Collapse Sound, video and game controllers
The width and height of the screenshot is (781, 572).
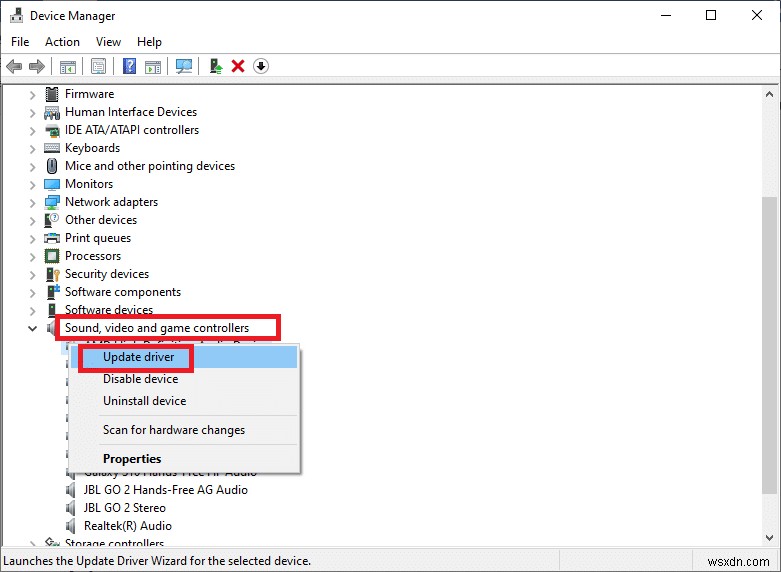[32, 328]
